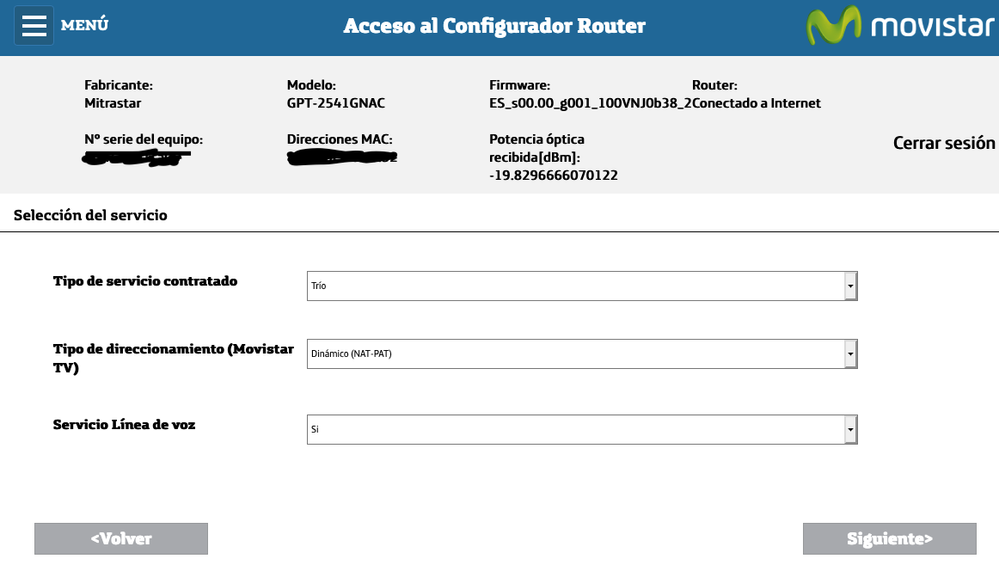The height and width of the screenshot is (572, 999).
Task: Click the movistar wordmark text
Action: (931, 25)
